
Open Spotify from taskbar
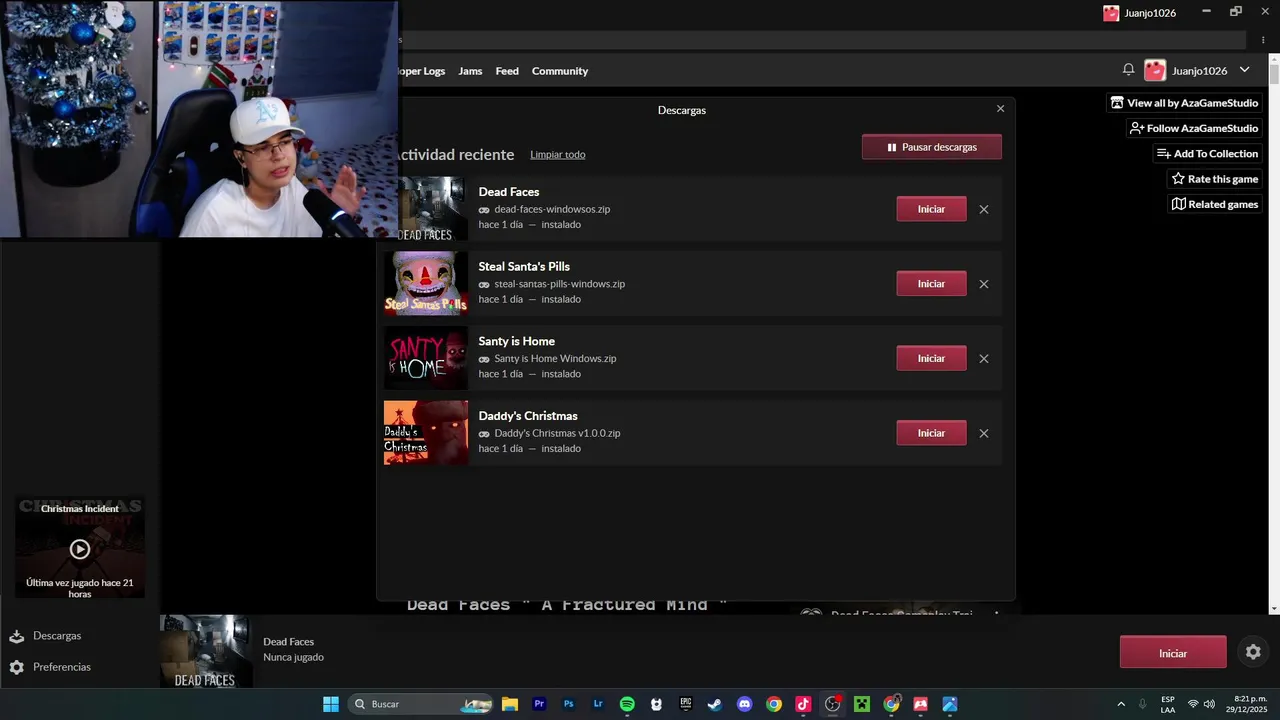pos(627,704)
